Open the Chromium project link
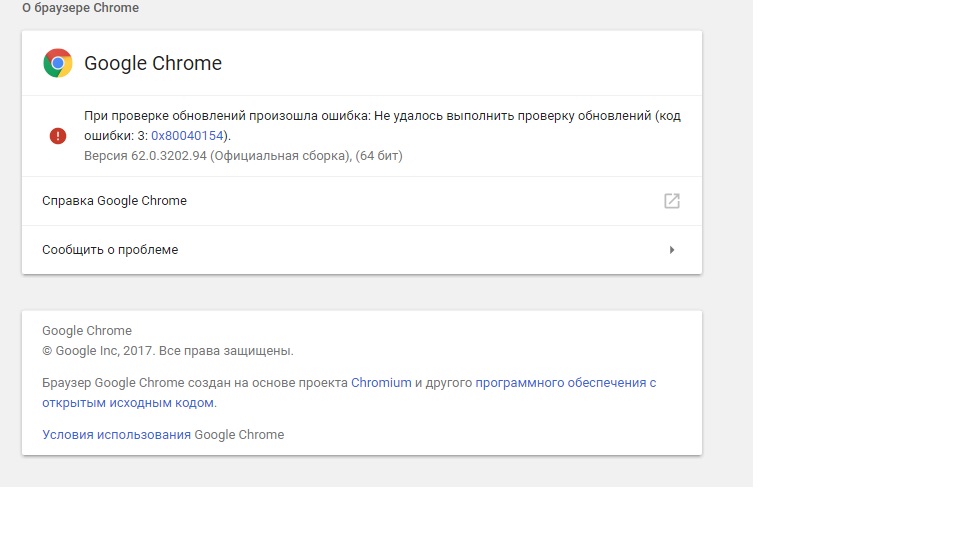 (x=381, y=383)
